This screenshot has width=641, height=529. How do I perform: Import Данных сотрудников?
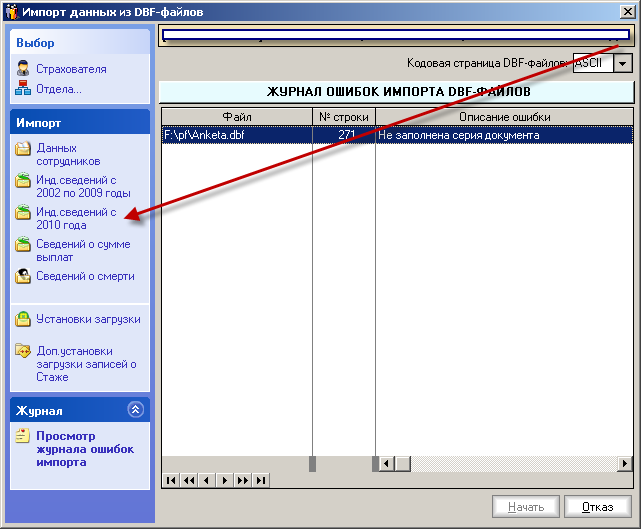68,155
